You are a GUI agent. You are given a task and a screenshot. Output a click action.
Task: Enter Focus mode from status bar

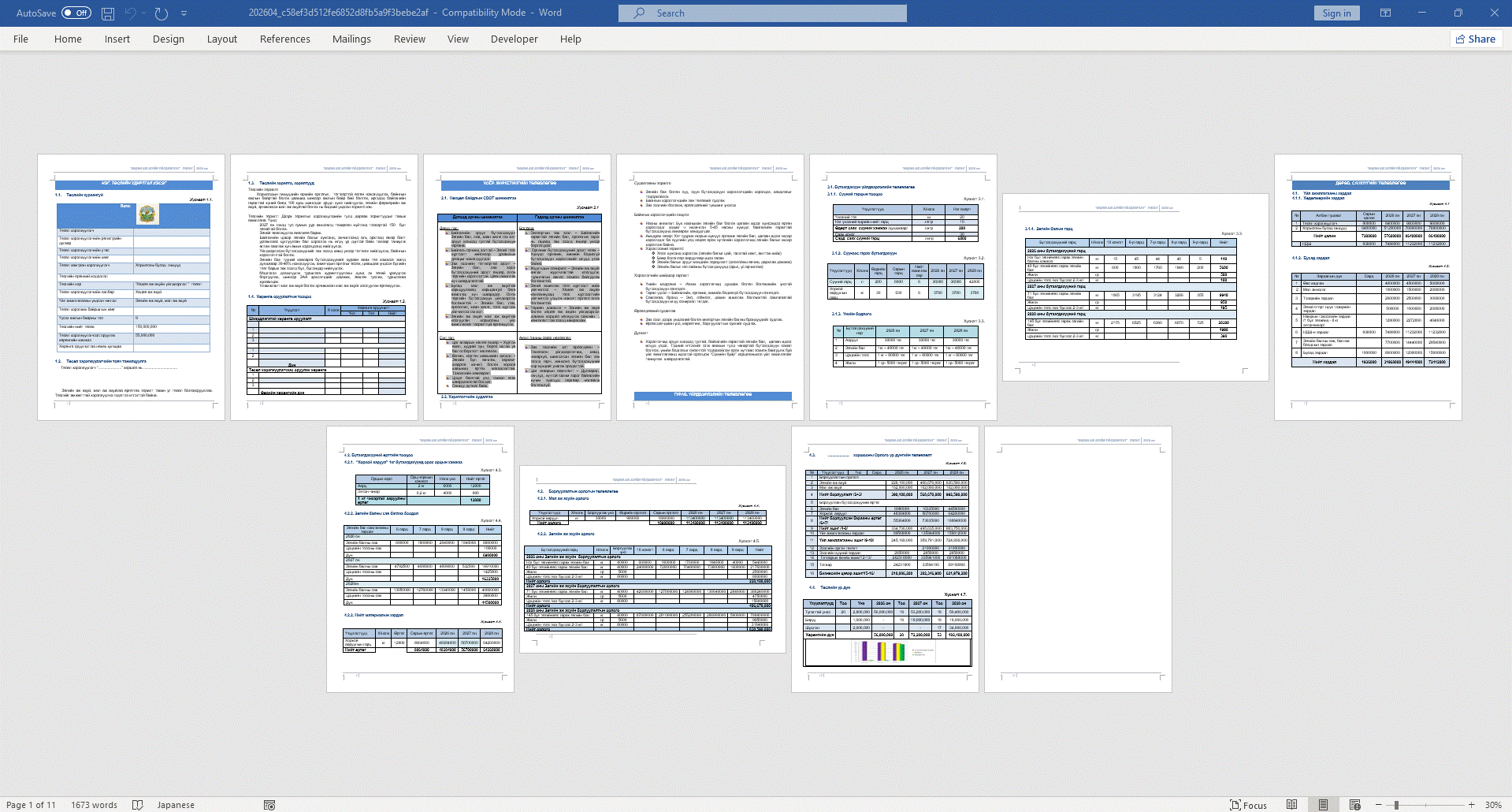1248,805
